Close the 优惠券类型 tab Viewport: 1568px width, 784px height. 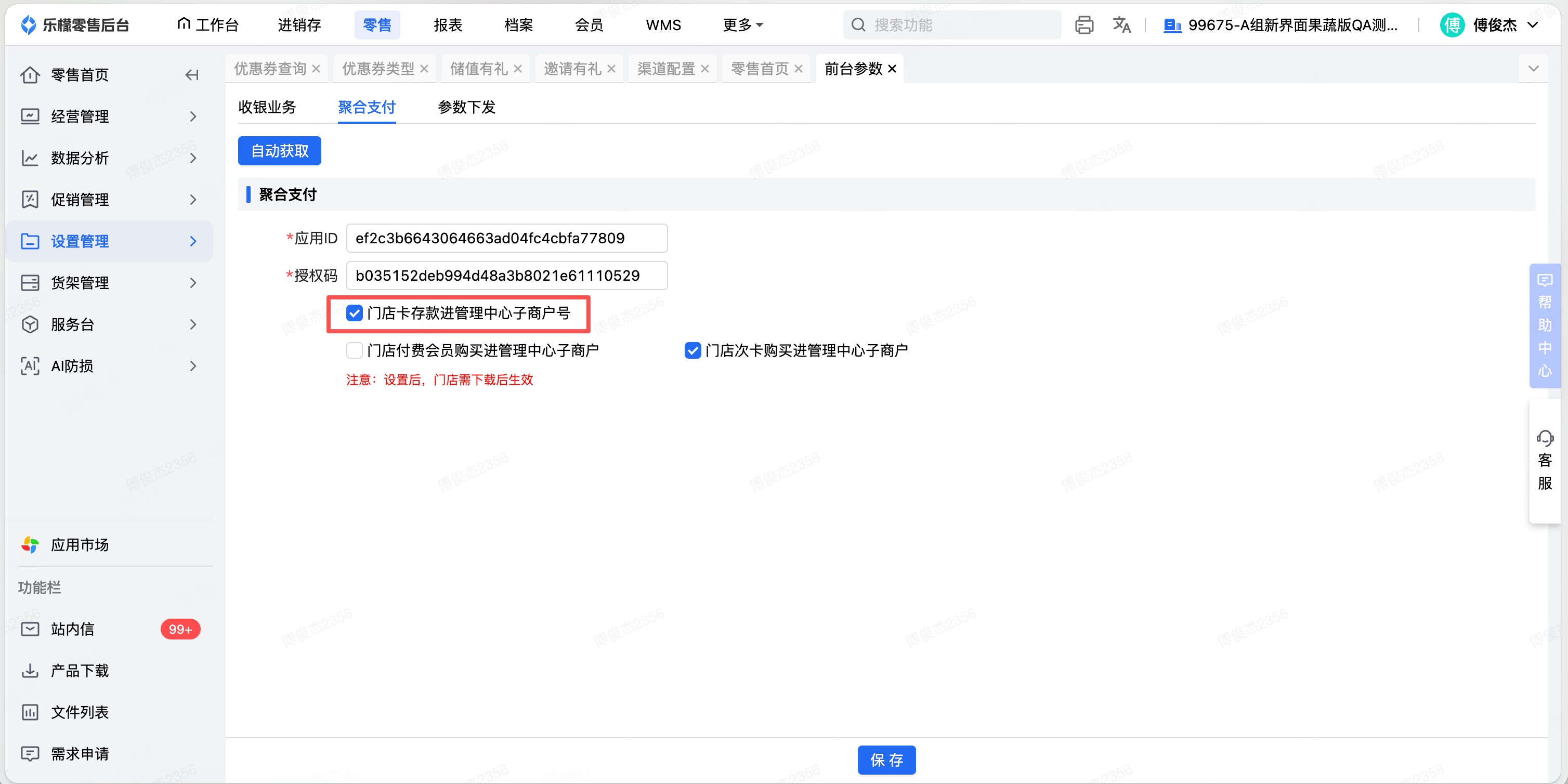pyautogui.click(x=424, y=69)
